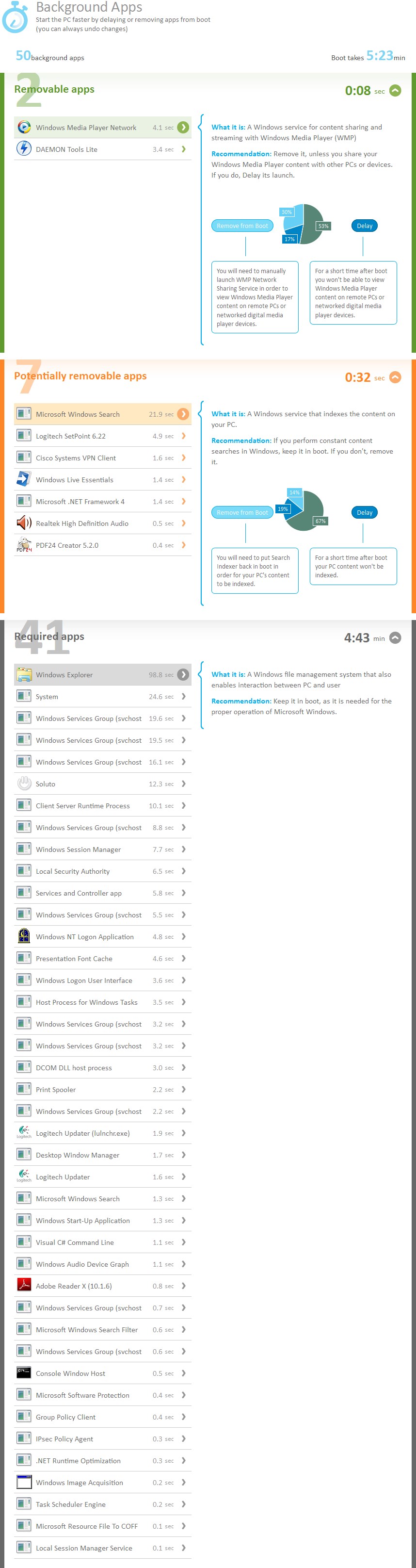Click the Microsoft Windows Search orange row icon
This screenshot has width=416, height=1568.
[x=24, y=414]
